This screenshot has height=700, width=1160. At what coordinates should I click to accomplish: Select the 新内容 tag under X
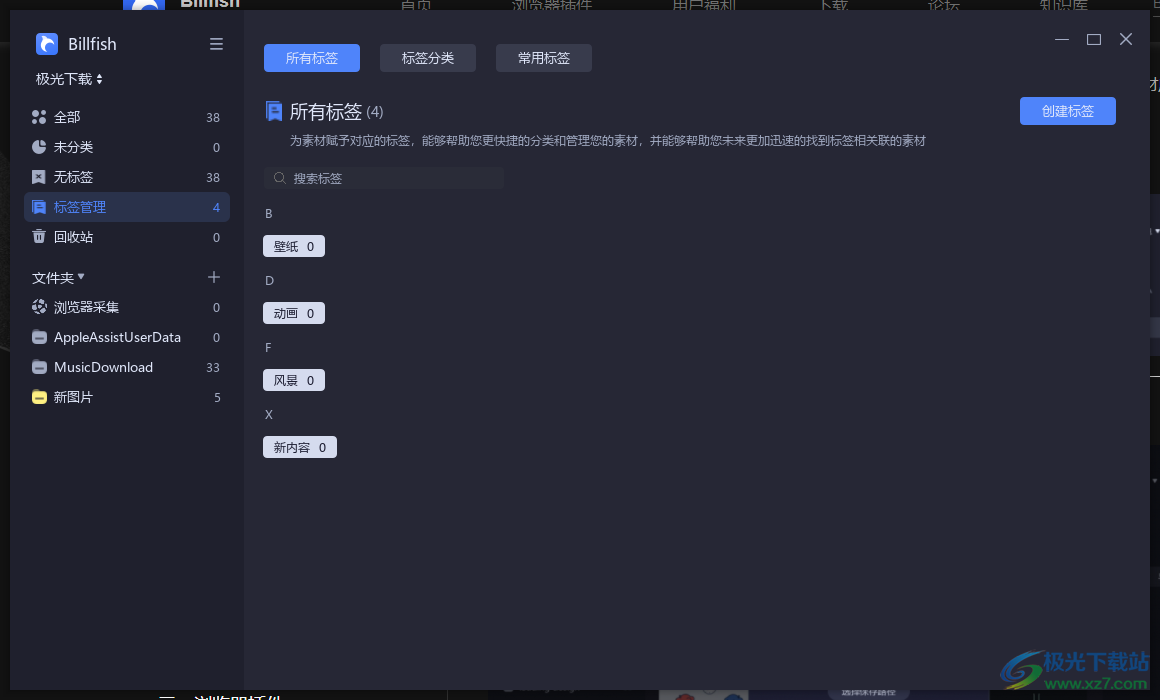pyautogui.click(x=299, y=447)
